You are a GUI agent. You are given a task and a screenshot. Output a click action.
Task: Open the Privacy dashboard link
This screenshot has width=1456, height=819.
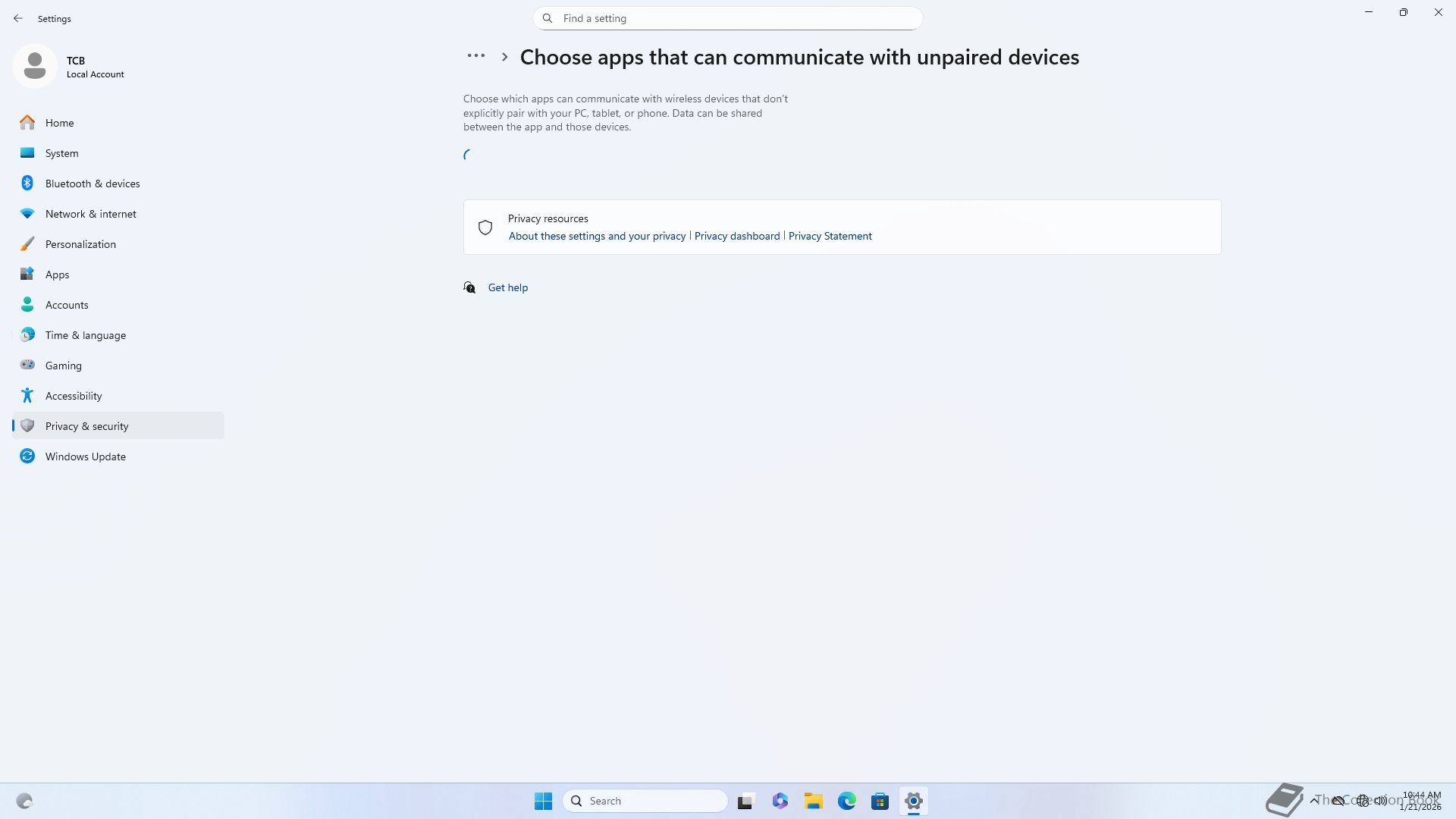(x=736, y=236)
